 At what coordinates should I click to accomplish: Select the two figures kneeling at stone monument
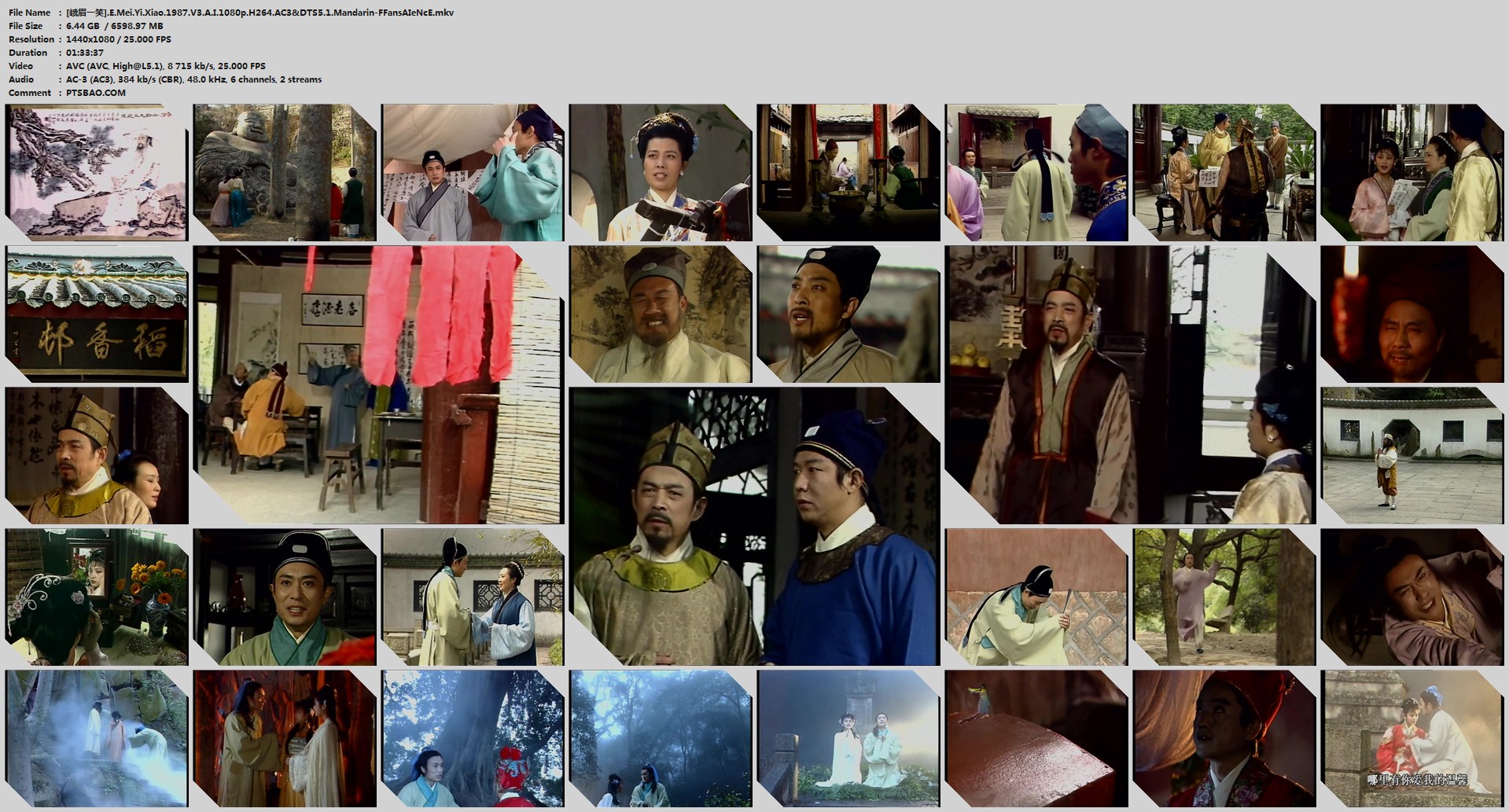tap(848, 738)
